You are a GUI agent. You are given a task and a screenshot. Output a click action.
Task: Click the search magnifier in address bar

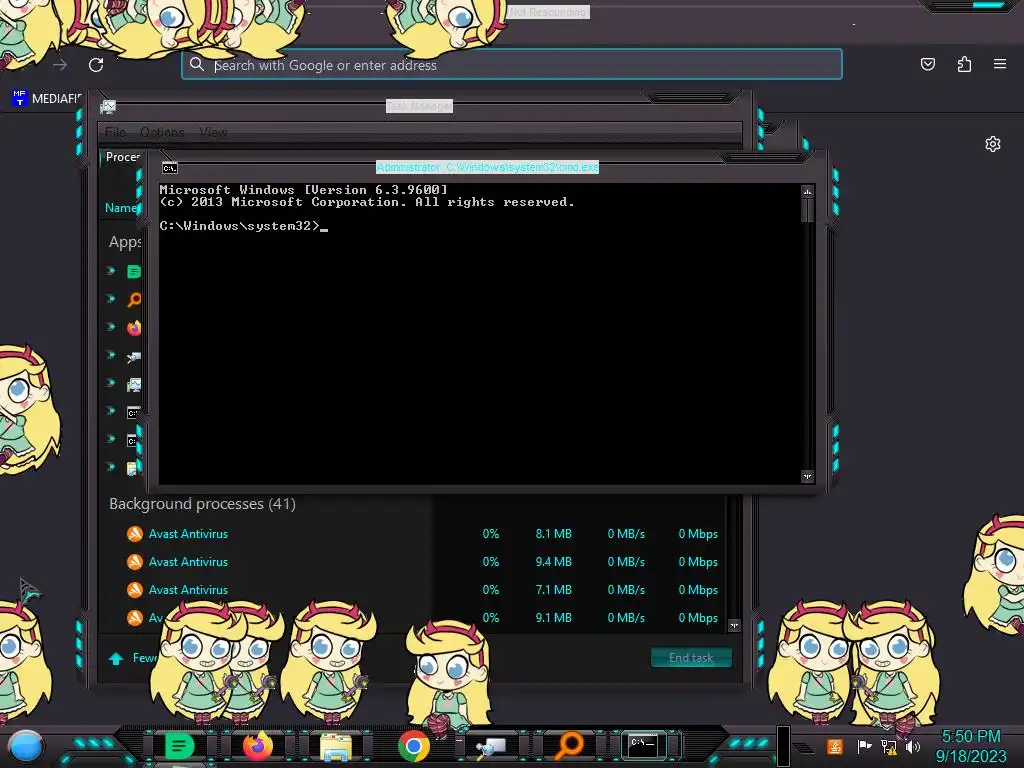(x=197, y=64)
